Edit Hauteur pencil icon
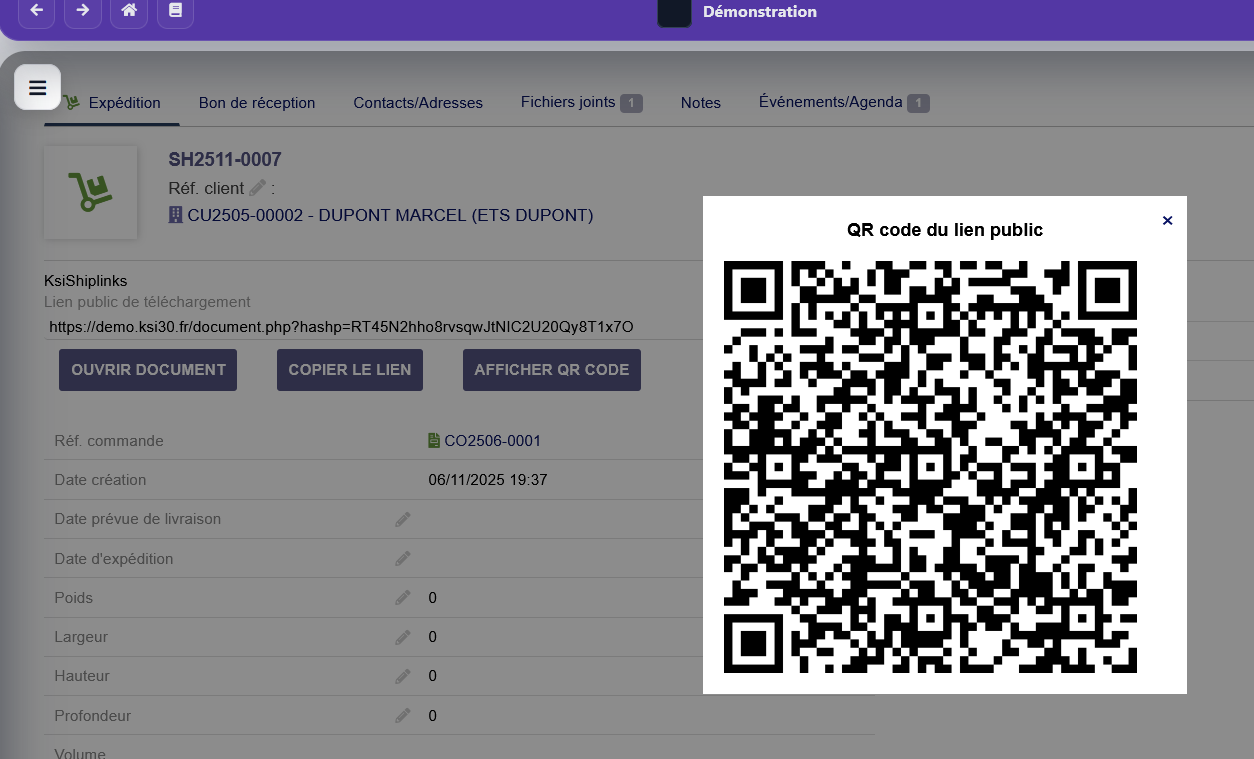1254x759 pixels. (x=403, y=676)
